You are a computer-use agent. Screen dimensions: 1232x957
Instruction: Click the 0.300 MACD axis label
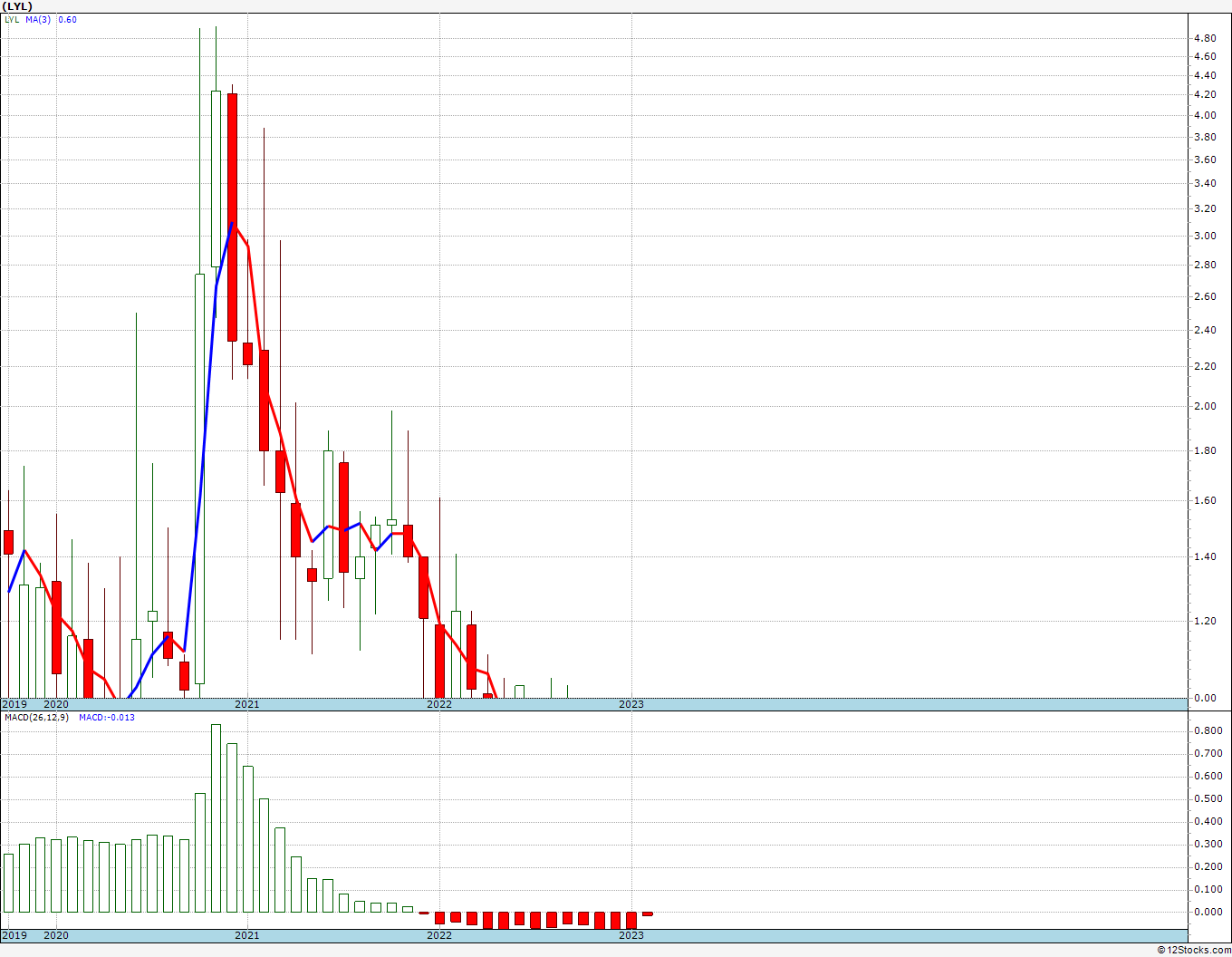tap(1208, 844)
